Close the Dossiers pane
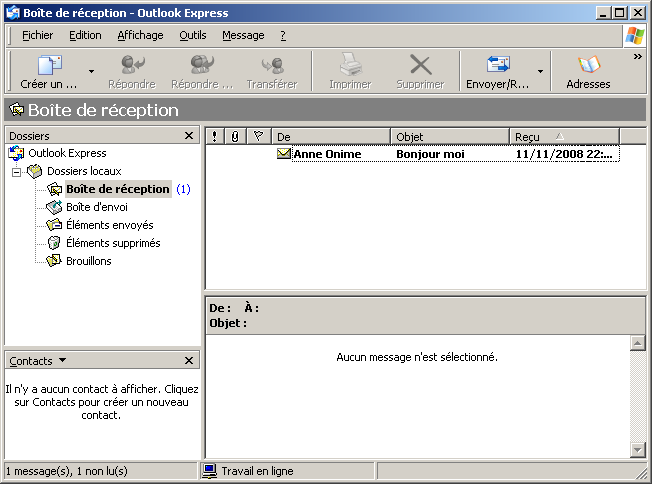Viewport: 652px width, 484px height. point(189,136)
